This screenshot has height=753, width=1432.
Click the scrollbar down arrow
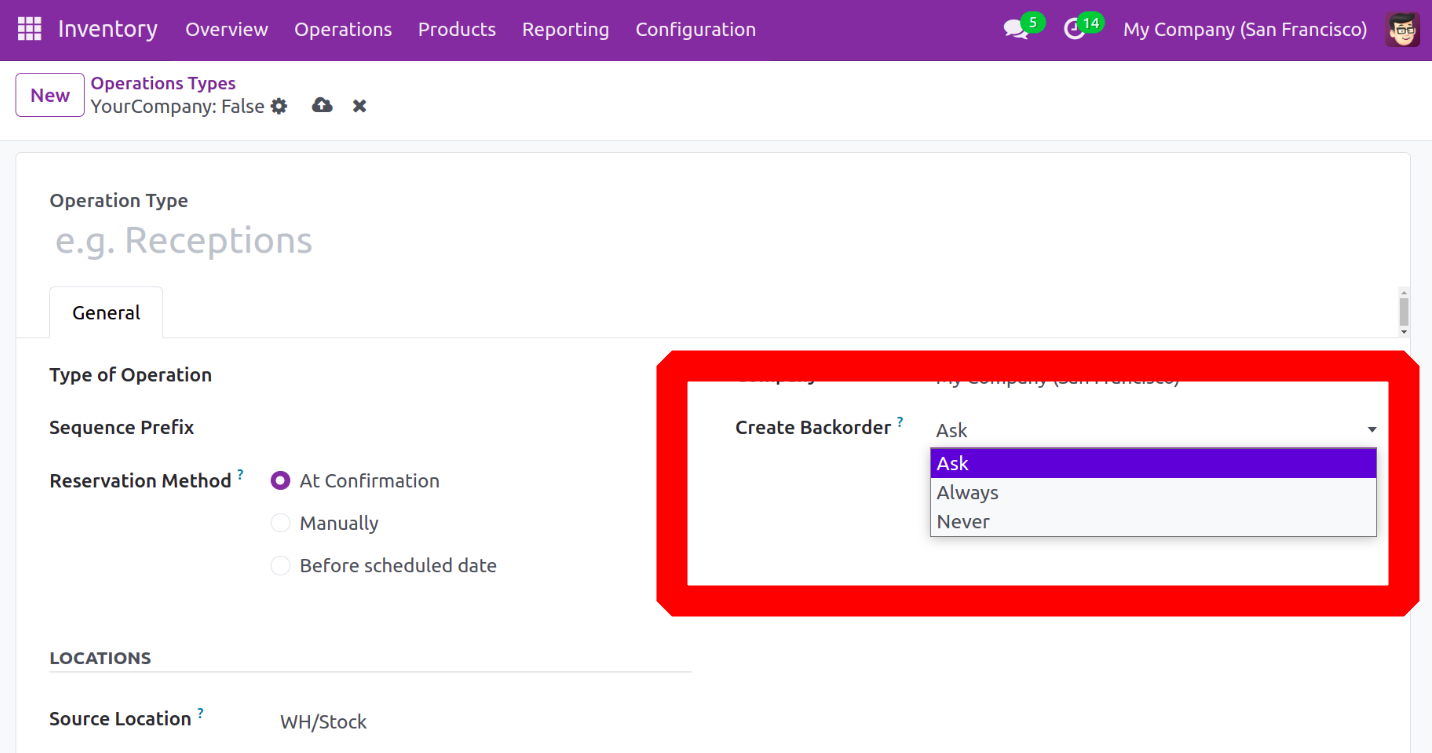coord(1404,332)
